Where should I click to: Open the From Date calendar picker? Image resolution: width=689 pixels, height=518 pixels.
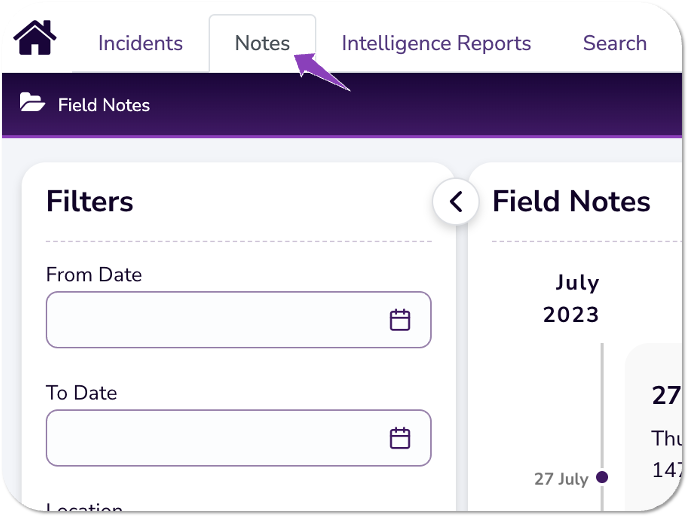(x=400, y=320)
